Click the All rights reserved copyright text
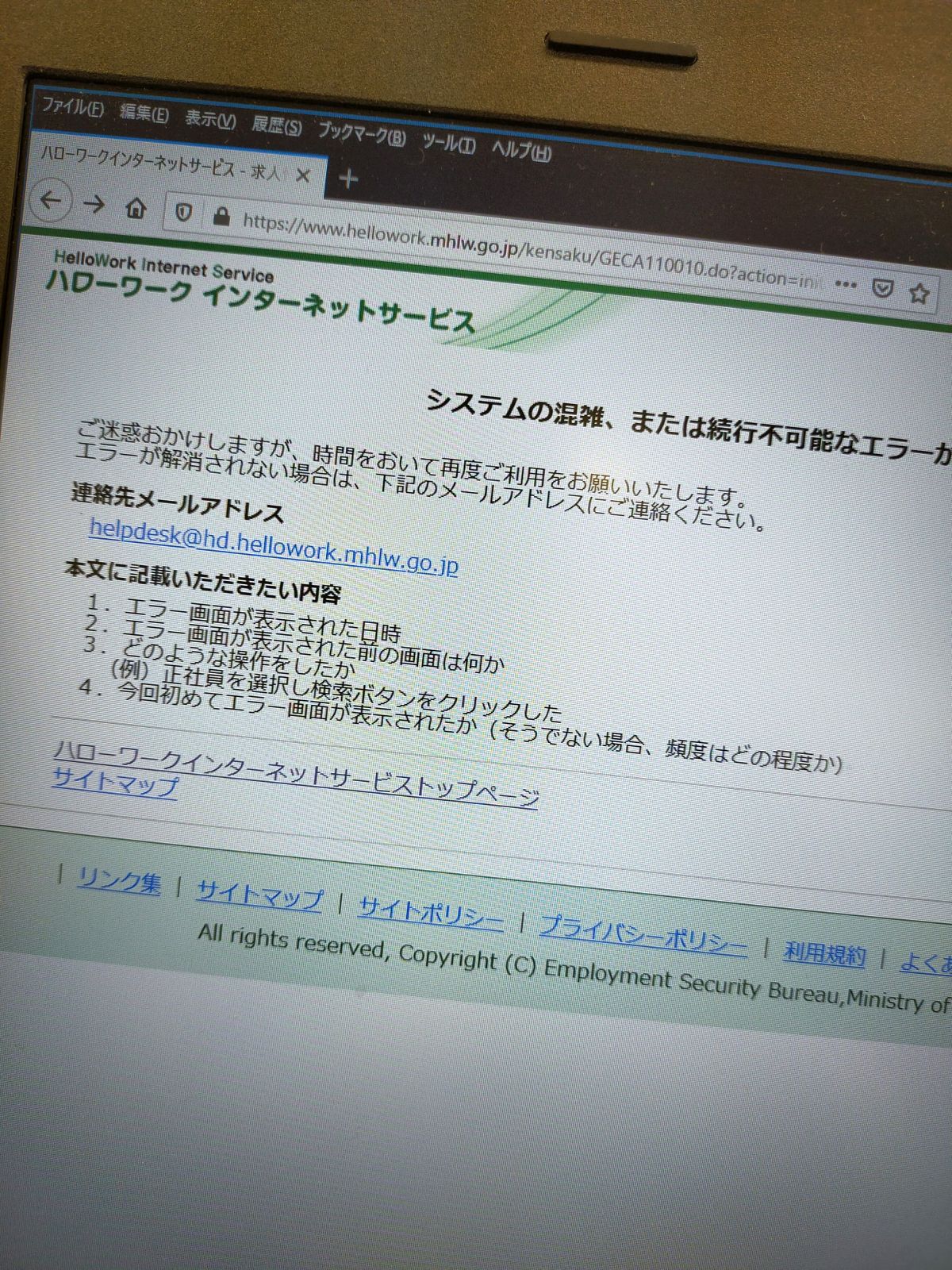 (574, 967)
